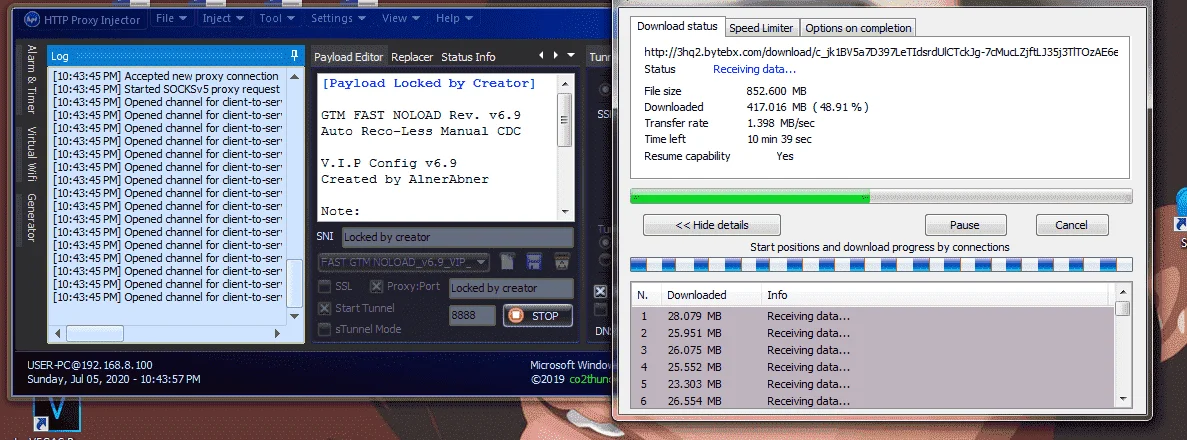Screen dimensions: 1187x440
Task: Switch to the Status Info tab
Action: [469, 57]
